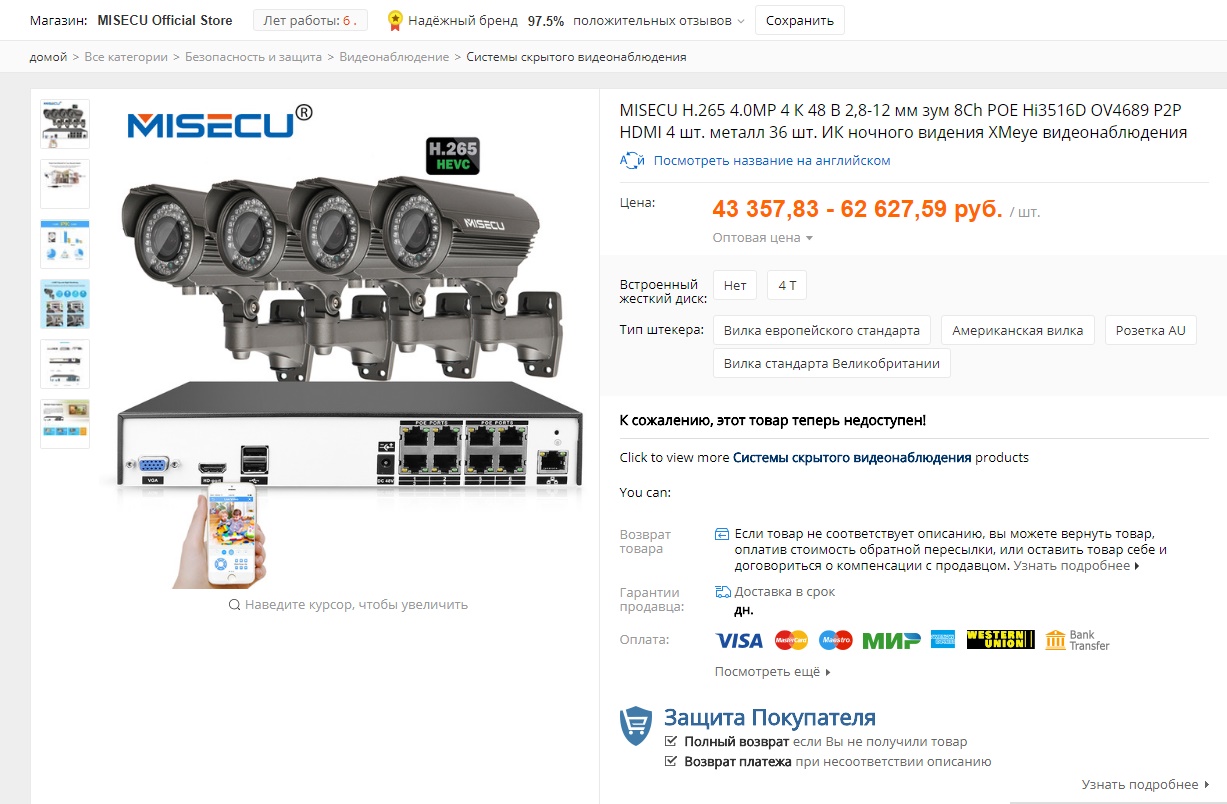The height and width of the screenshot is (804, 1227).
Task: Select the first product thumbnail image
Action: coord(65,124)
